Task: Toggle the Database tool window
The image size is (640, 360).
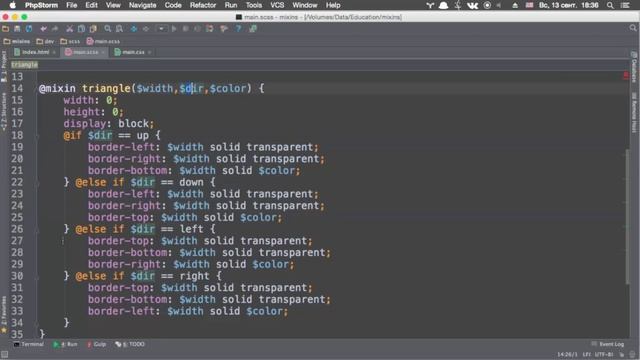Action: [634, 67]
